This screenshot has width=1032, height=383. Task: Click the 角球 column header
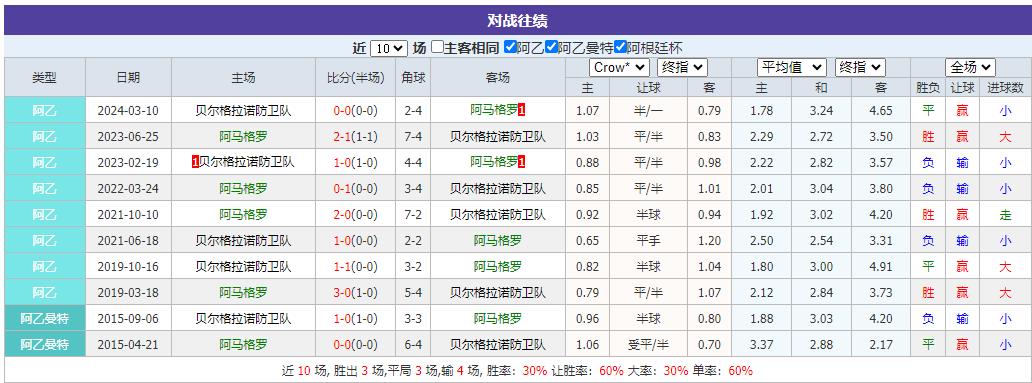(413, 78)
